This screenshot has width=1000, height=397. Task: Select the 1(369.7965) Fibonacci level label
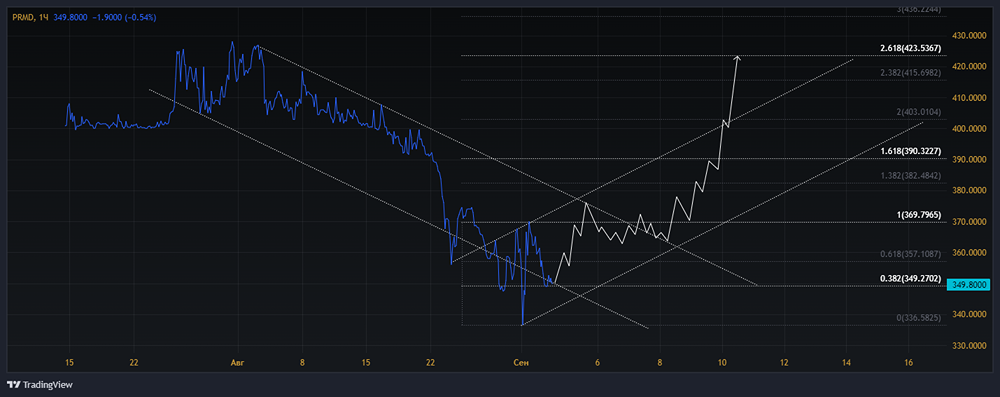click(919, 215)
